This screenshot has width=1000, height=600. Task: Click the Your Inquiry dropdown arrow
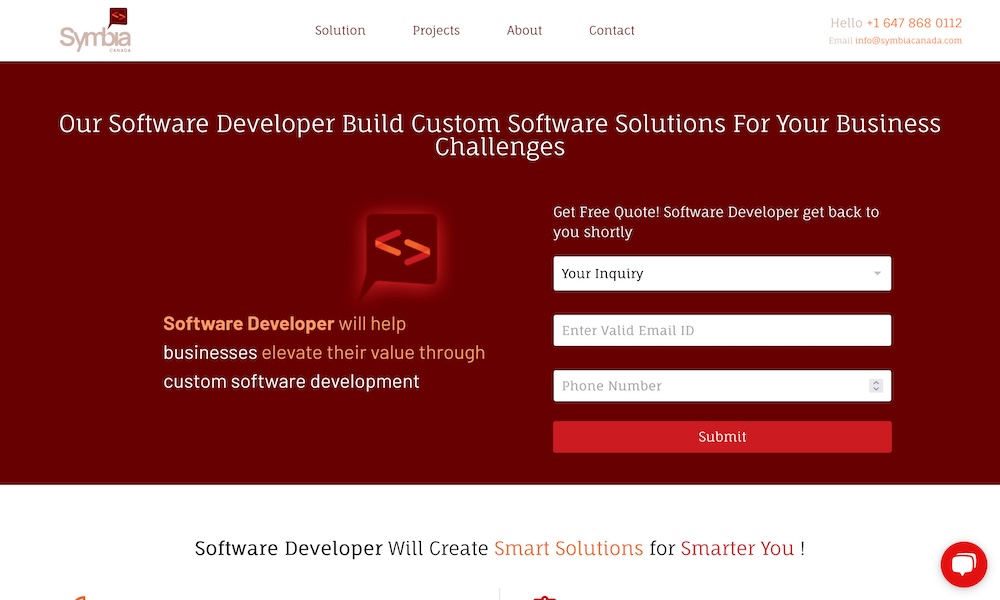pos(877,273)
